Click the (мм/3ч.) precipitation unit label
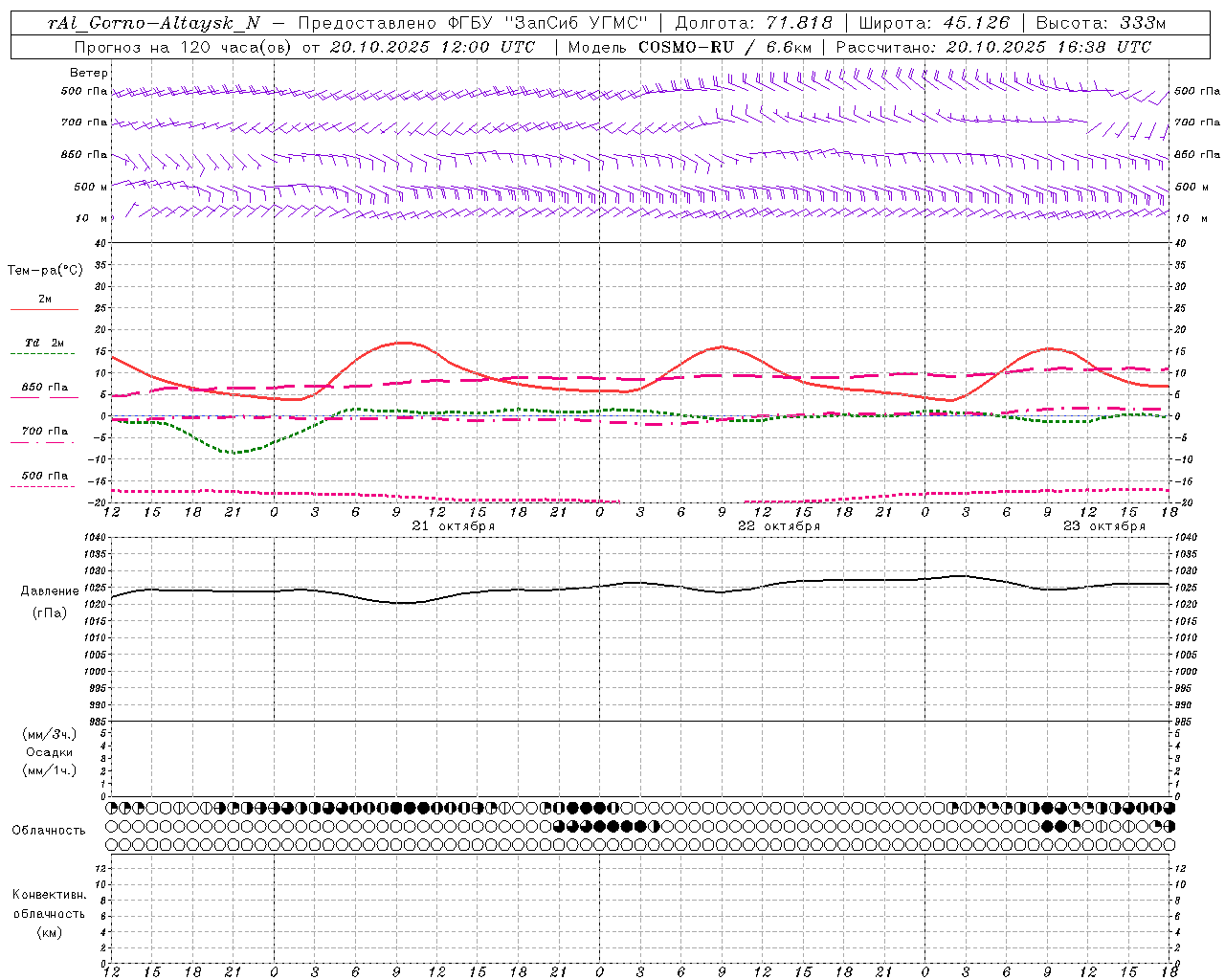Screen dimensions: 1225x980 tap(50, 734)
